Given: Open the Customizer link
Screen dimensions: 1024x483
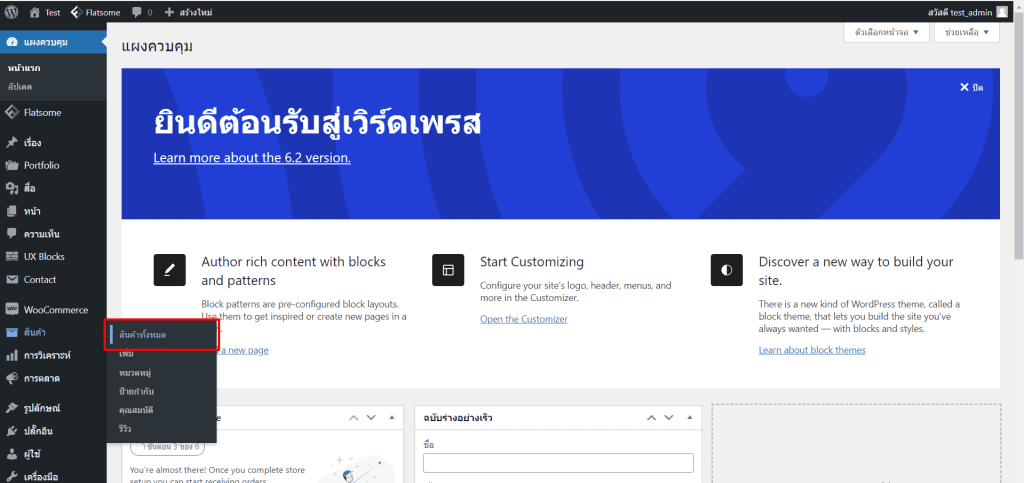Looking at the screenshot, I should 524,319.
